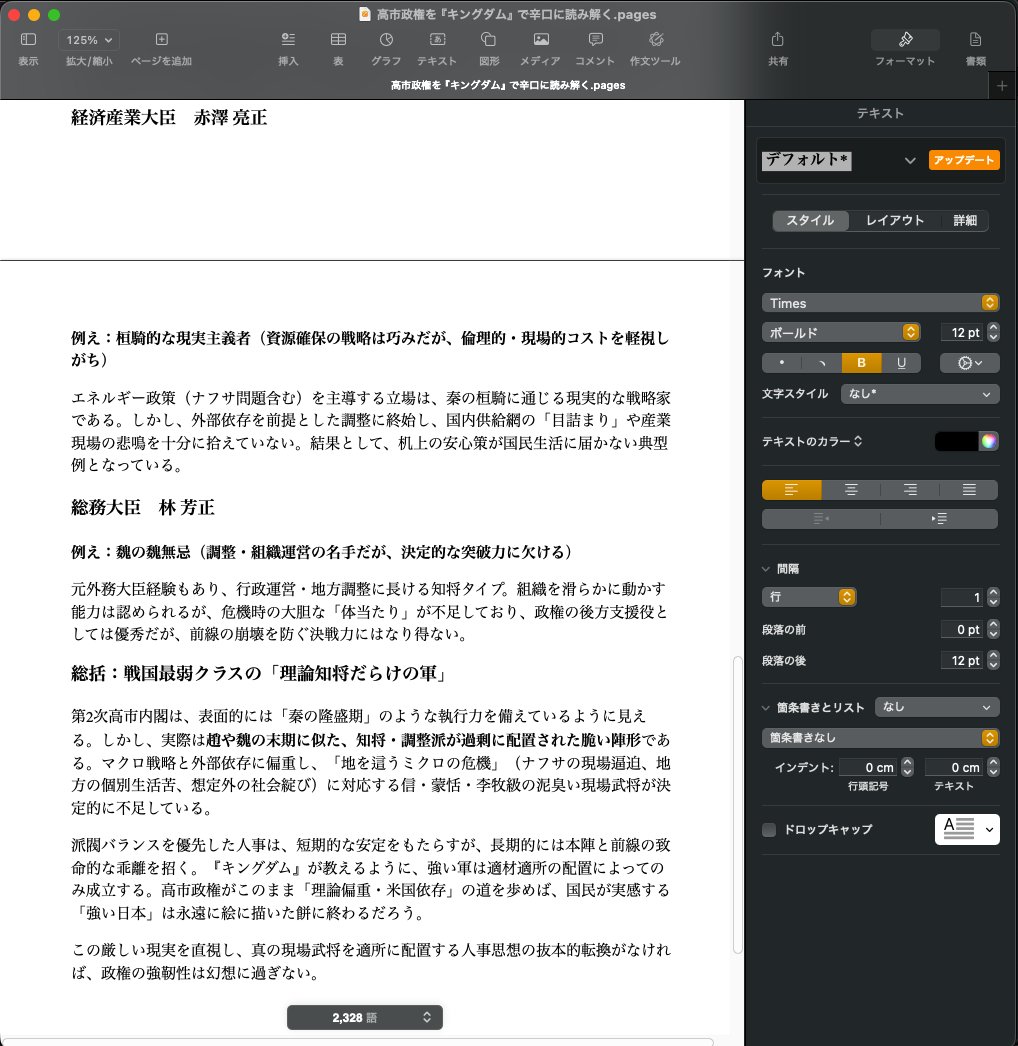
Task: Click the black text color swatch
Action: [x=956, y=441]
